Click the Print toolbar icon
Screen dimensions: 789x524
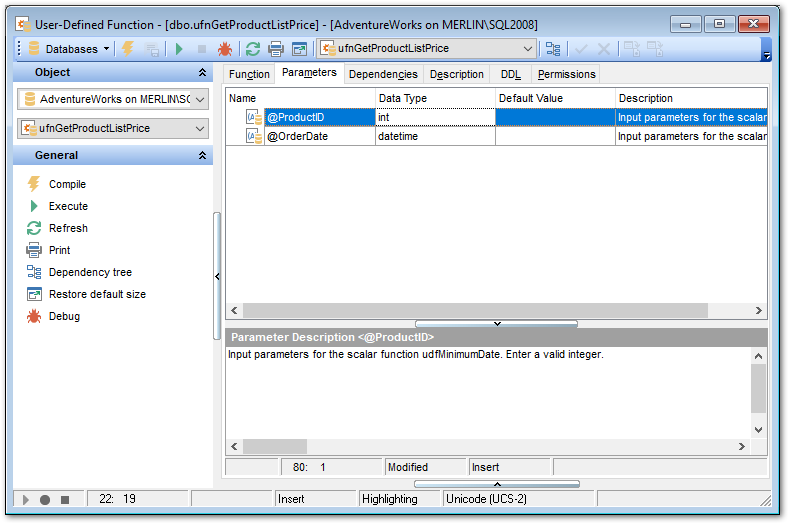pos(276,49)
